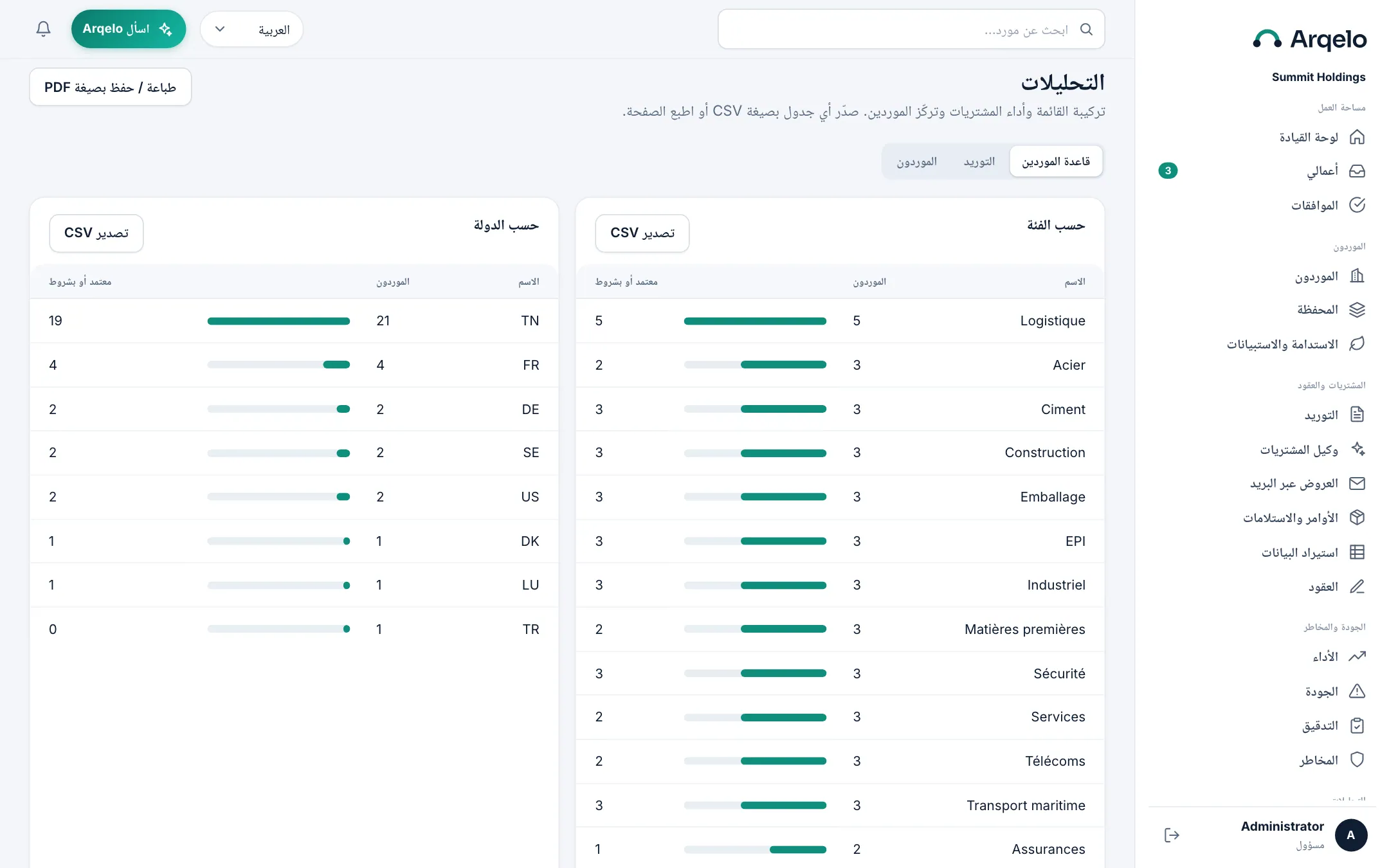The image size is (1389, 868).
Task: Open the التوريد document icon in sidebar
Action: [x=1357, y=415]
